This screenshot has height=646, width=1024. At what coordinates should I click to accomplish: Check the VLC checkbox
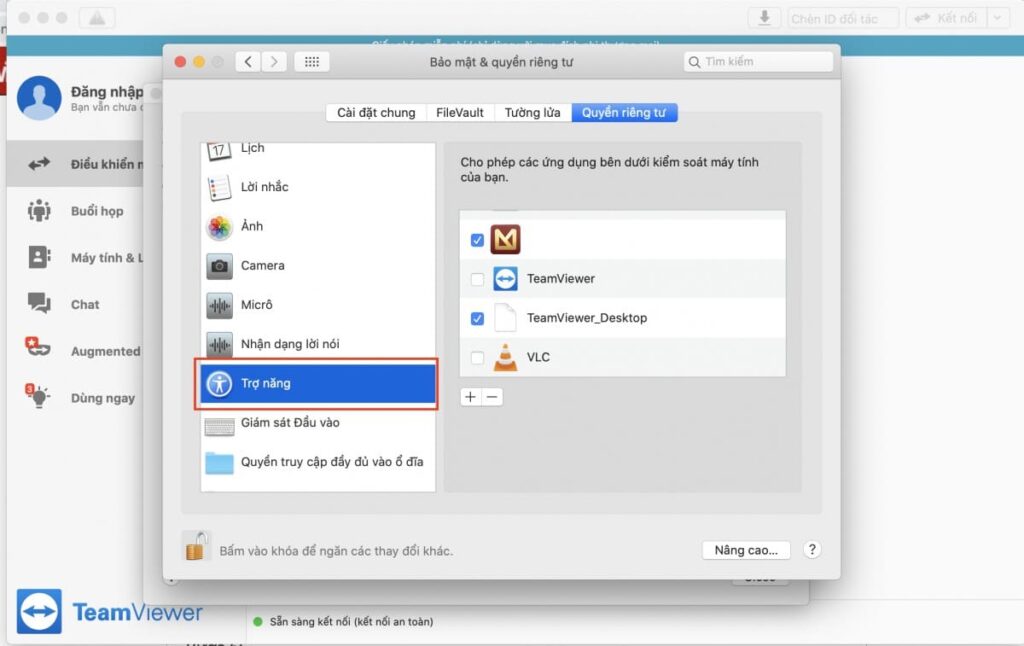click(x=477, y=357)
